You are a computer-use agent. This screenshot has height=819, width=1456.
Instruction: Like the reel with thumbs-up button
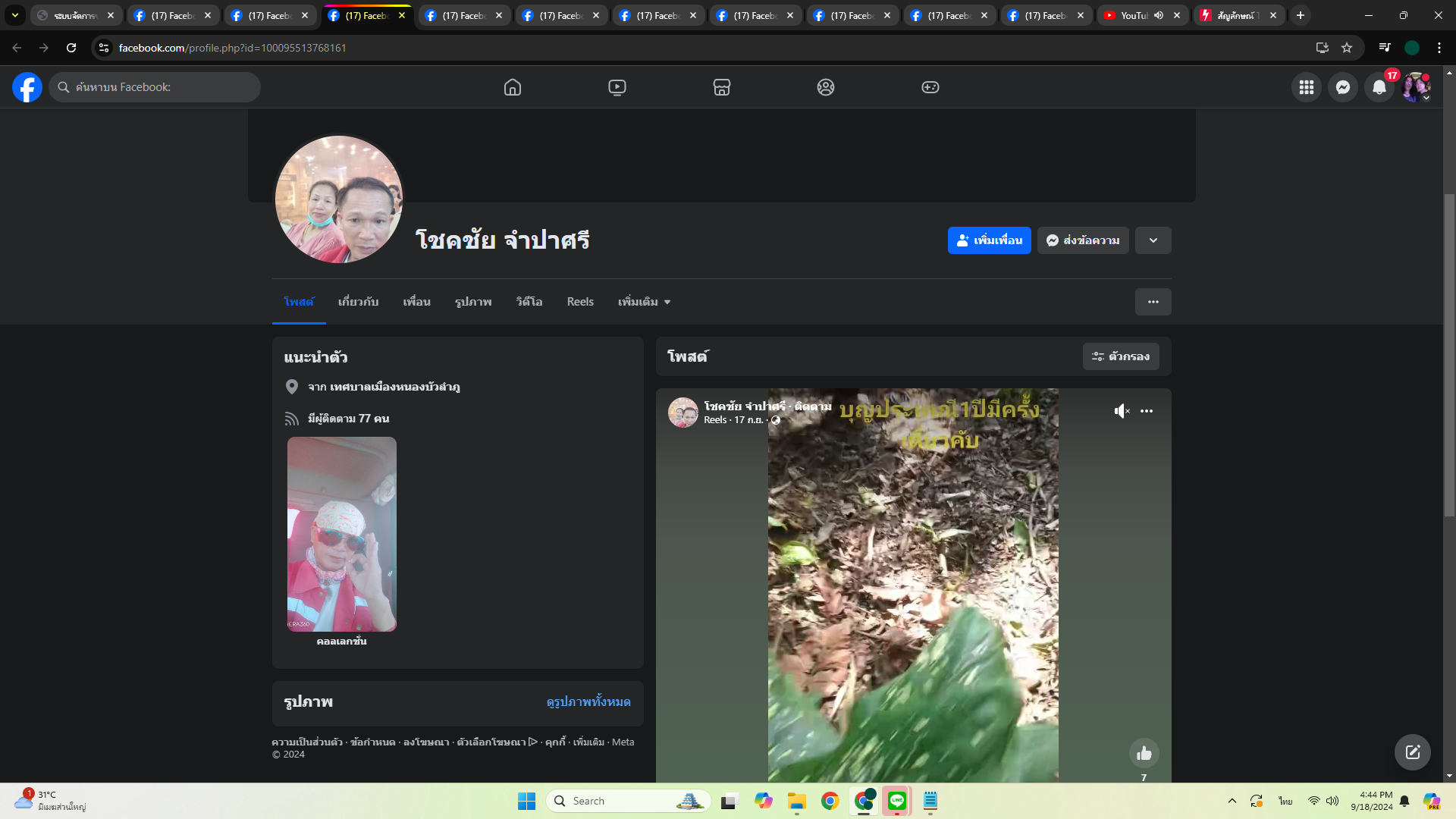pyautogui.click(x=1144, y=753)
